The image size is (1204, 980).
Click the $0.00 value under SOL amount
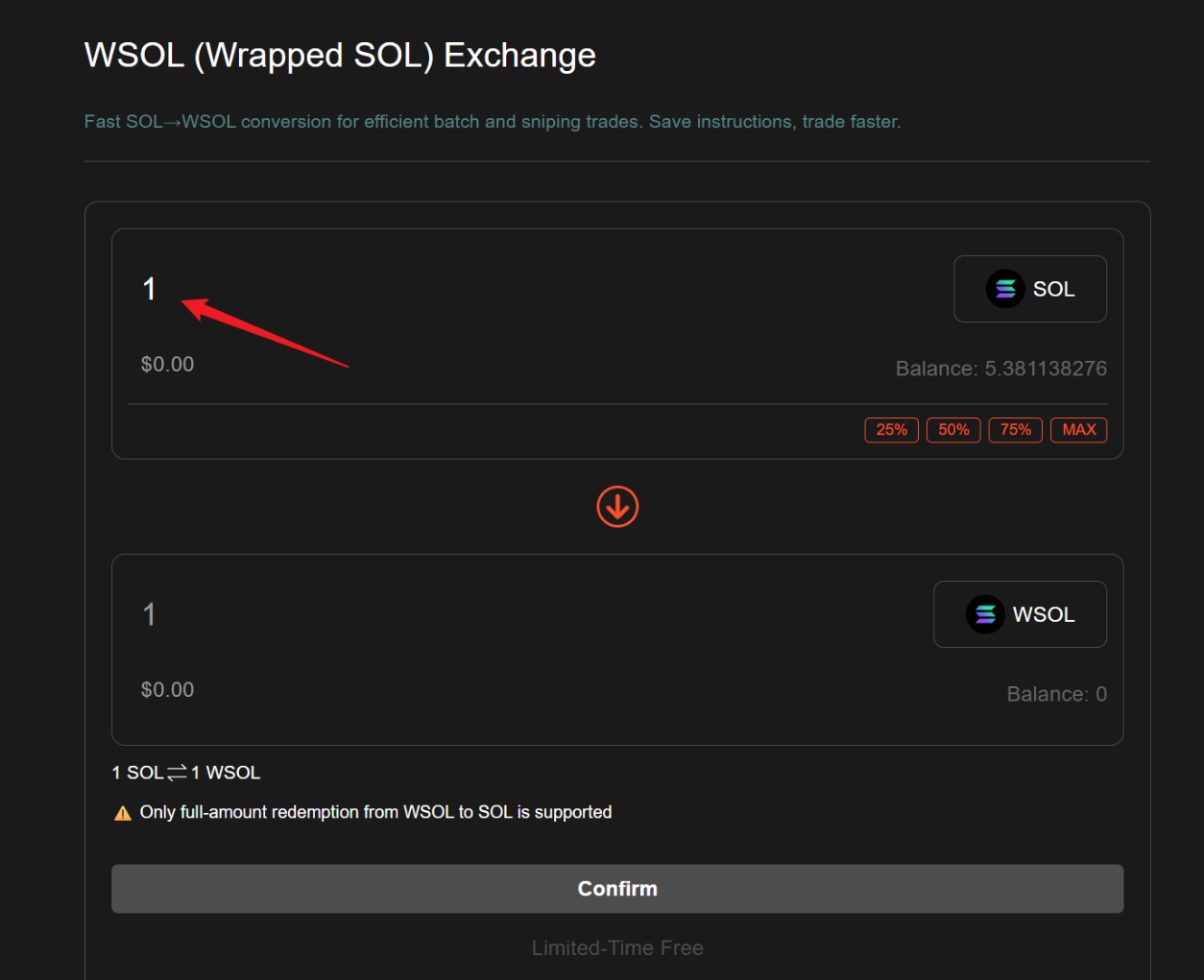click(x=167, y=364)
